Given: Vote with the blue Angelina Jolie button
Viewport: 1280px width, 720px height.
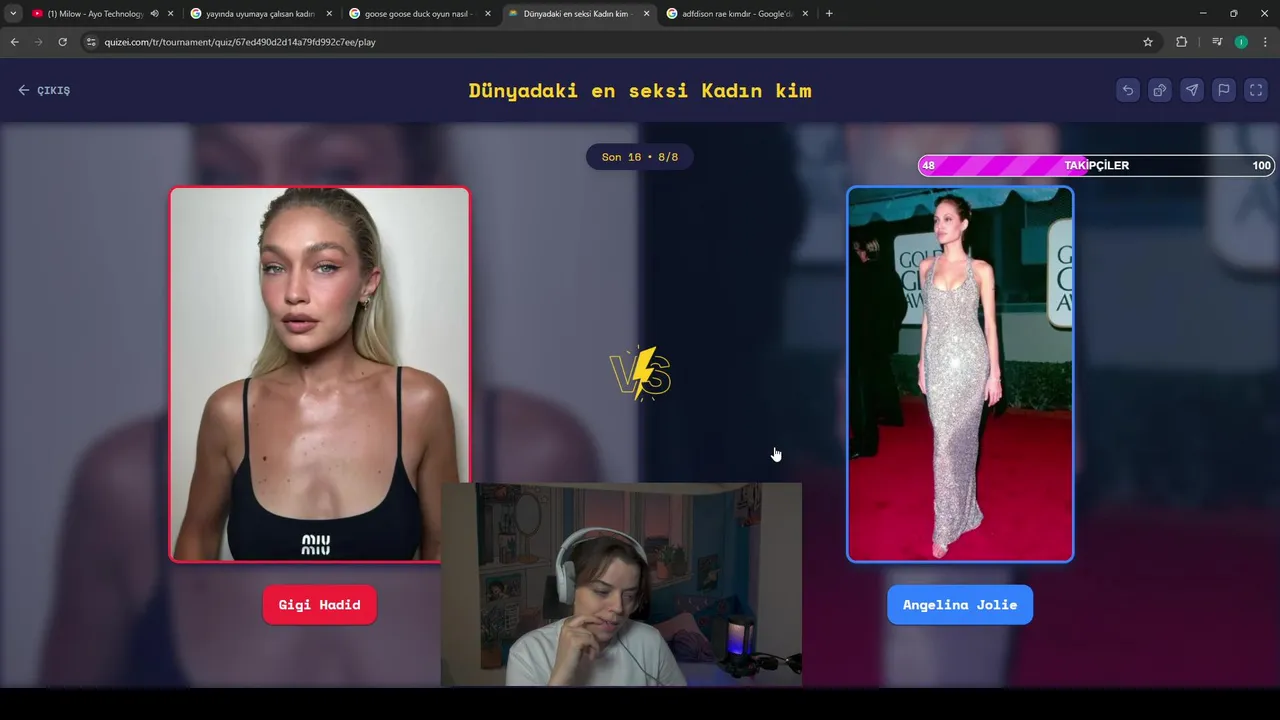Looking at the screenshot, I should (x=960, y=605).
